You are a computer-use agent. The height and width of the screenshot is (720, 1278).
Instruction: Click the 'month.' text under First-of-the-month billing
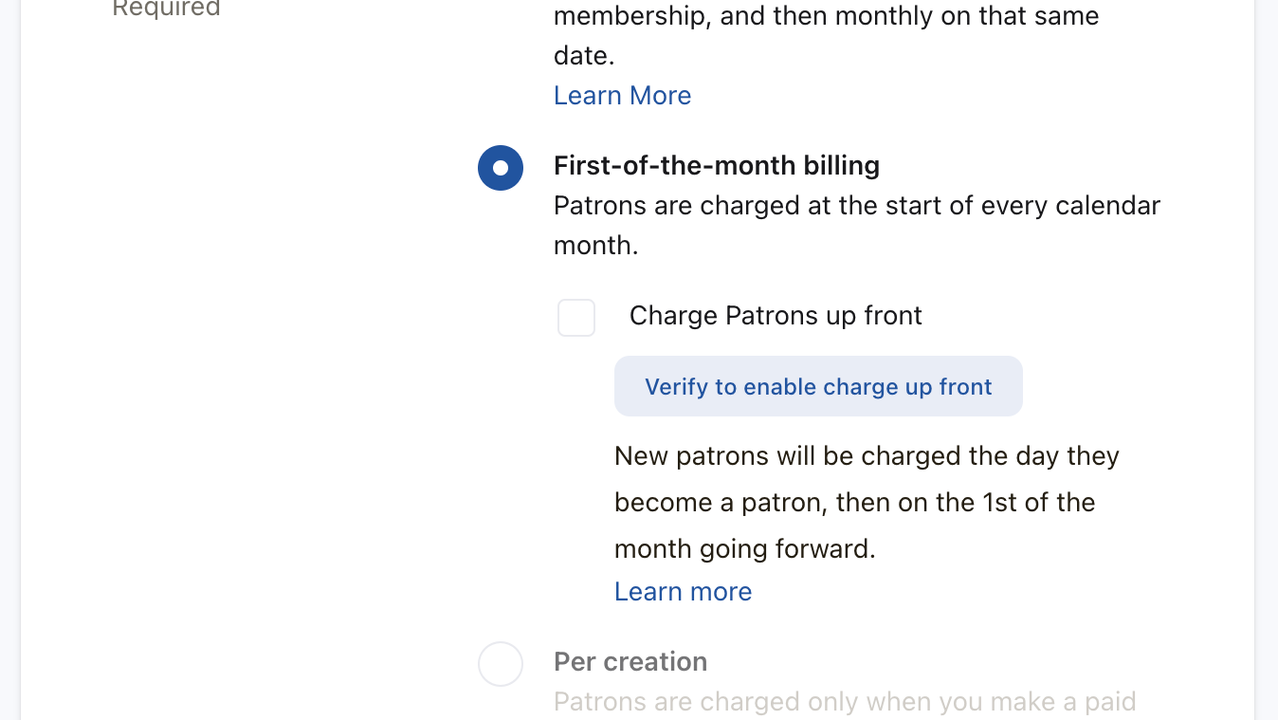tap(595, 246)
